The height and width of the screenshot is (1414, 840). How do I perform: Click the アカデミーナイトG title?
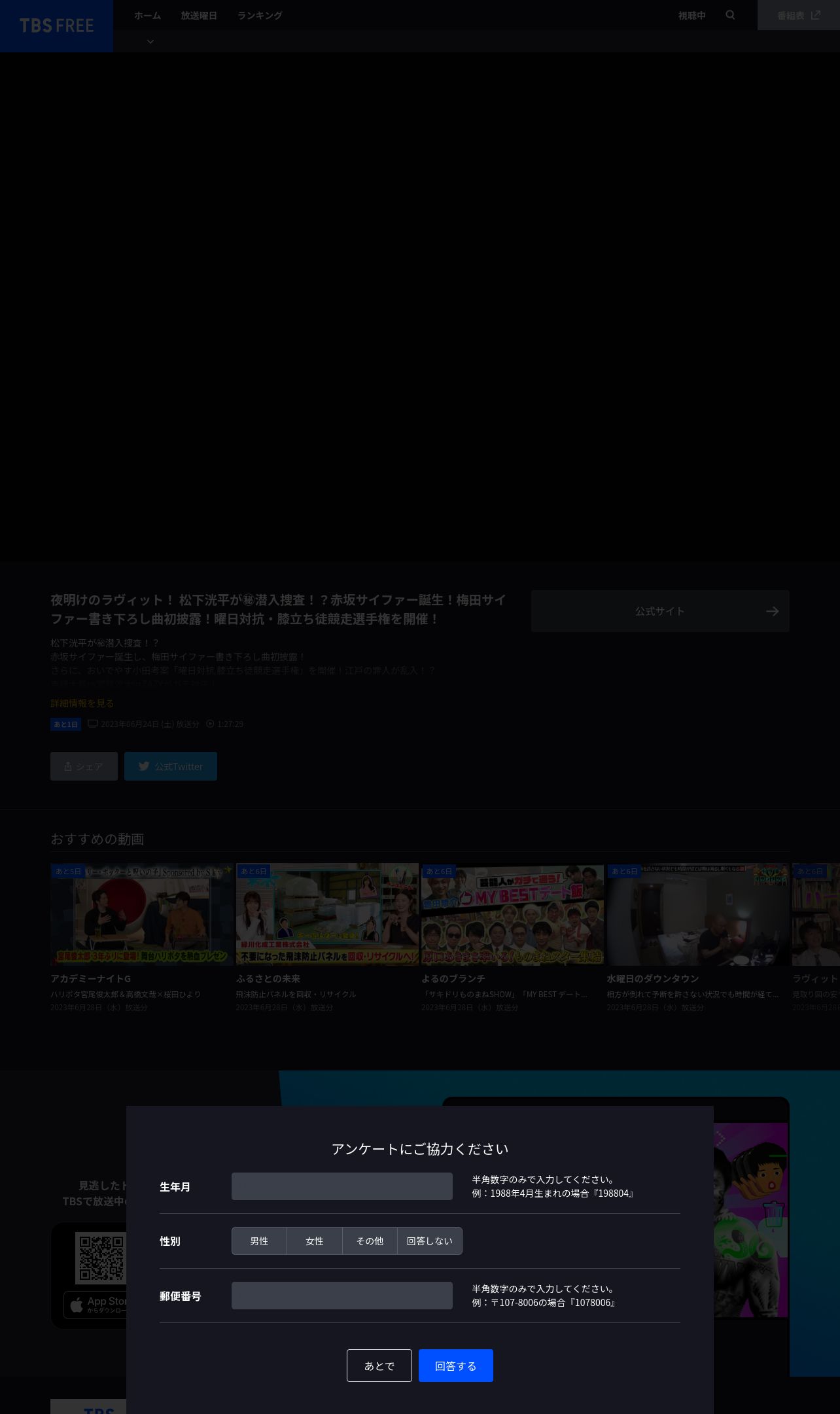91,978
